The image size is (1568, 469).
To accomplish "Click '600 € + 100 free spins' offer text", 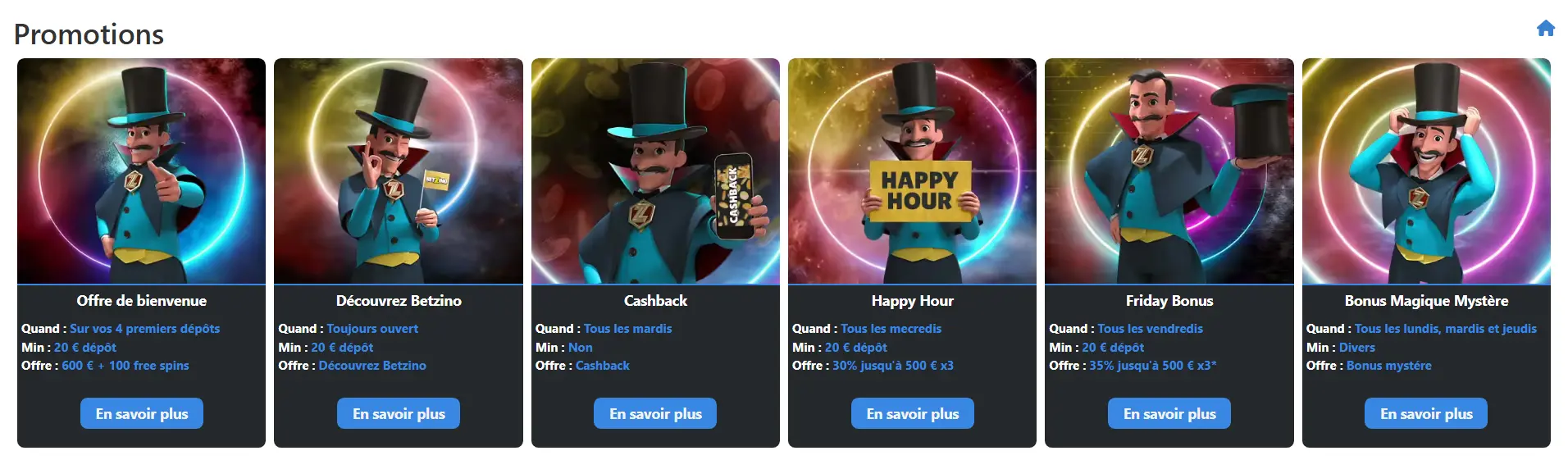I will pyautogui.click(x=125, y=366).
